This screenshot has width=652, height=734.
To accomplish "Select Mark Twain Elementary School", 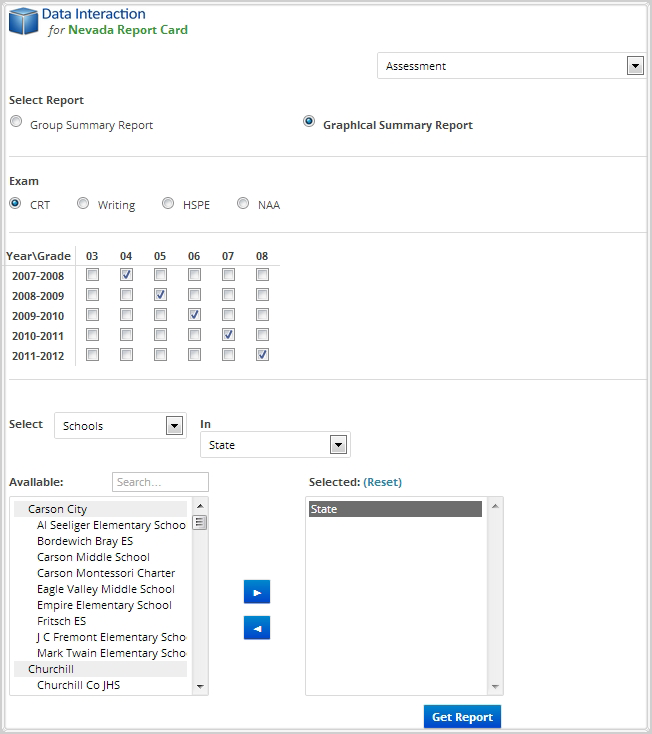I will (x=111, y=653).
